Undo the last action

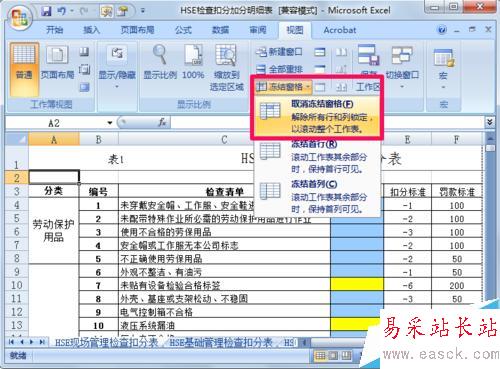pos(61,11)
